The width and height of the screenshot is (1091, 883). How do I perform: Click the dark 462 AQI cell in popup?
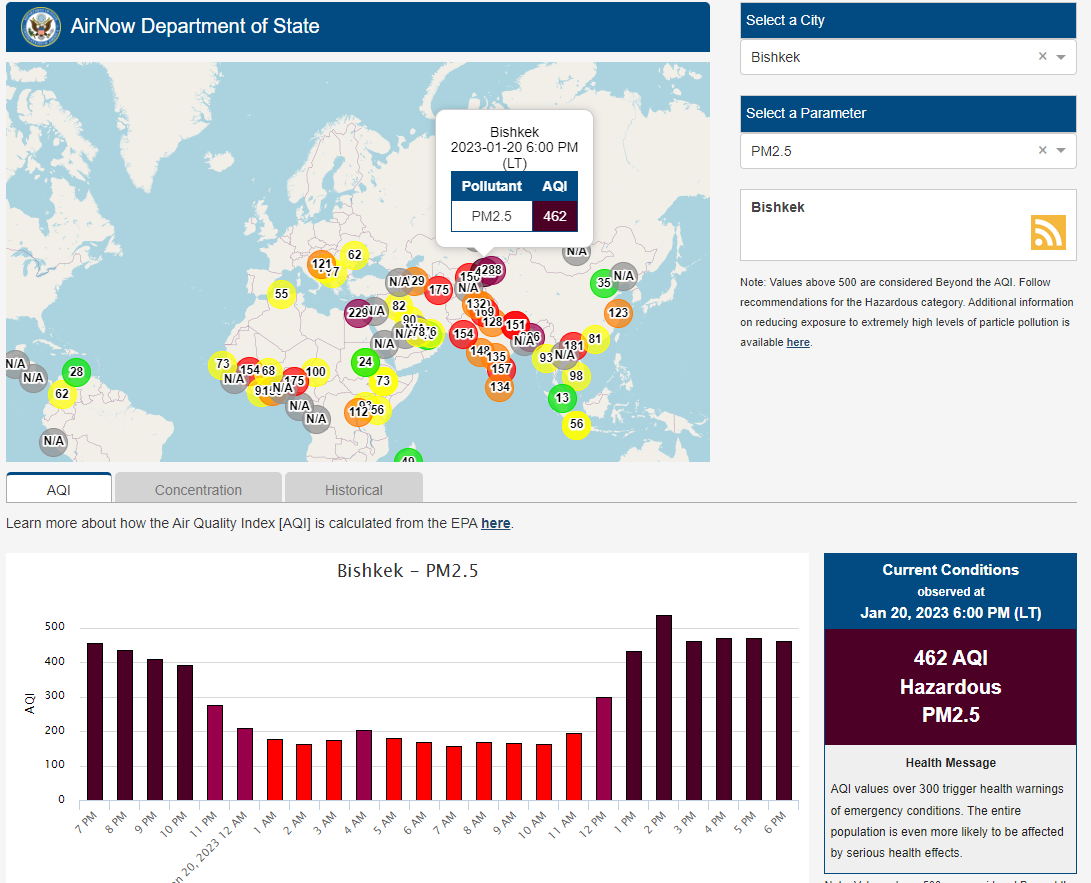554,216
